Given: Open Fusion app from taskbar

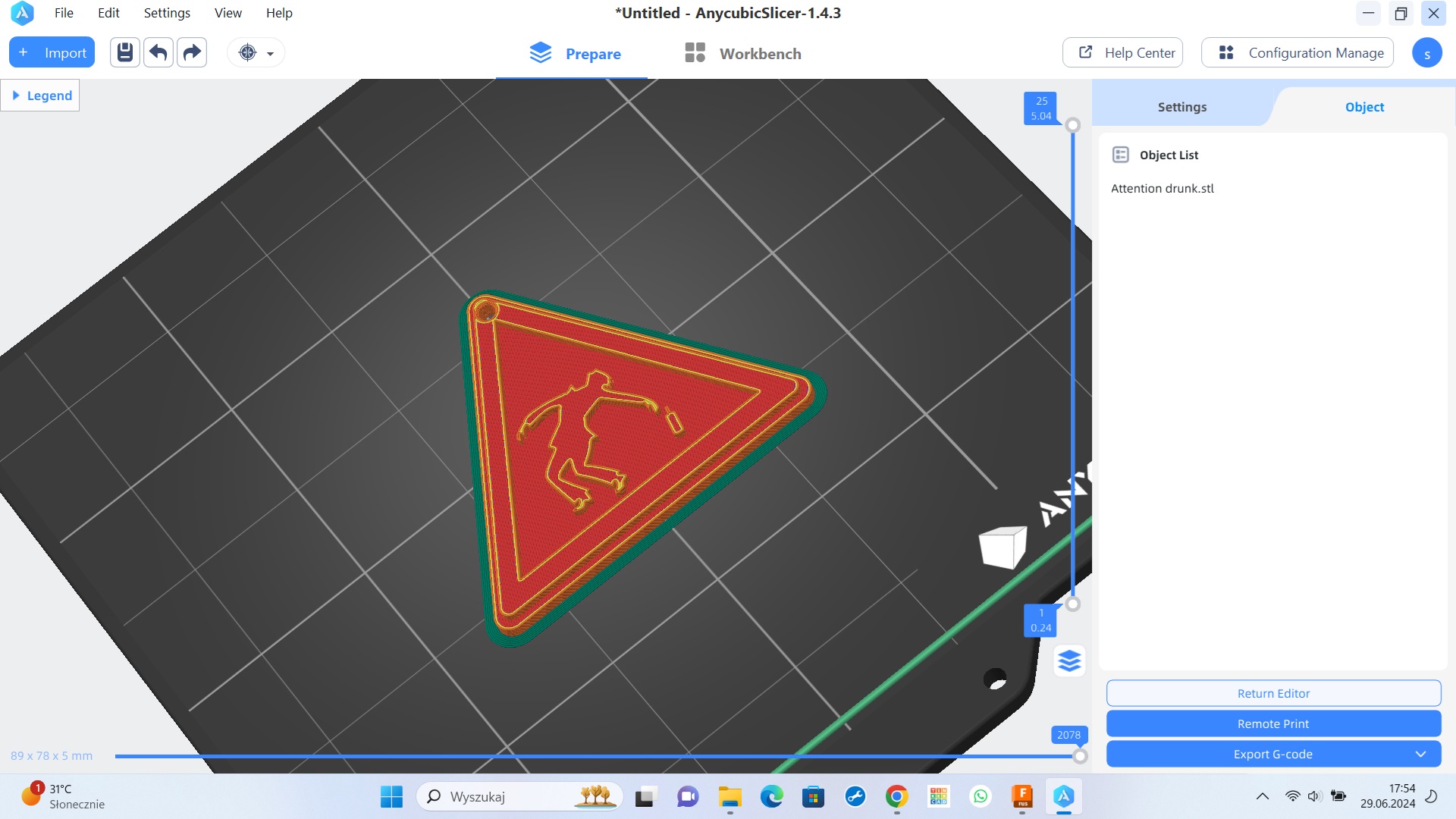Looking at the screenshot, I should (x=1022, y=796).
